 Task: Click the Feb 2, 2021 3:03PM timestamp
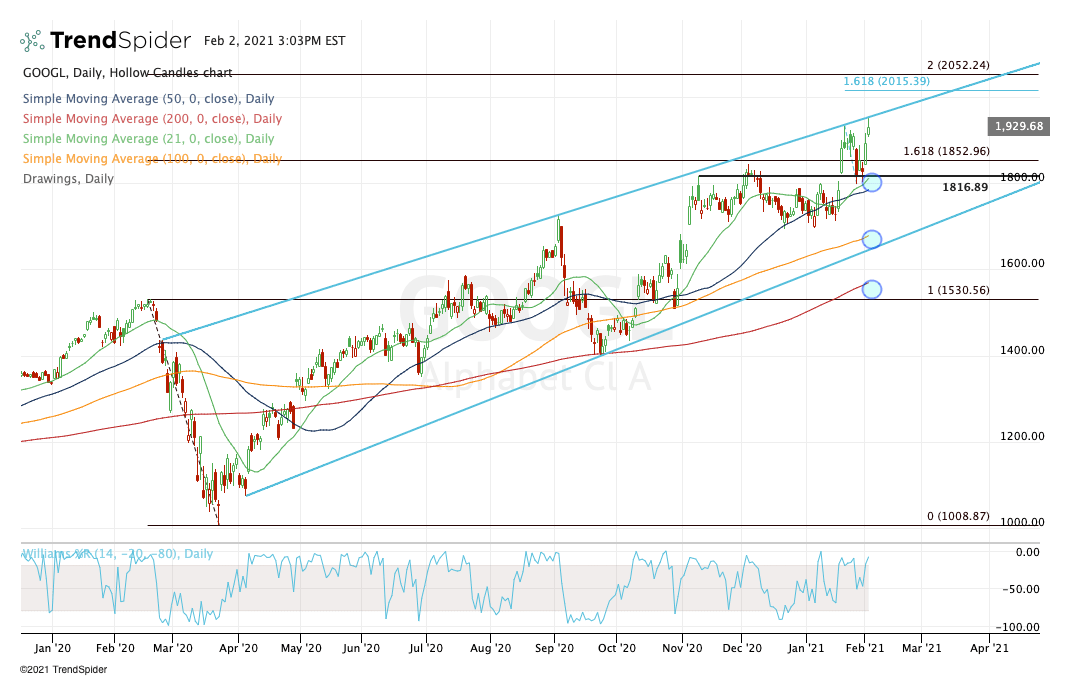click(272, 41)
